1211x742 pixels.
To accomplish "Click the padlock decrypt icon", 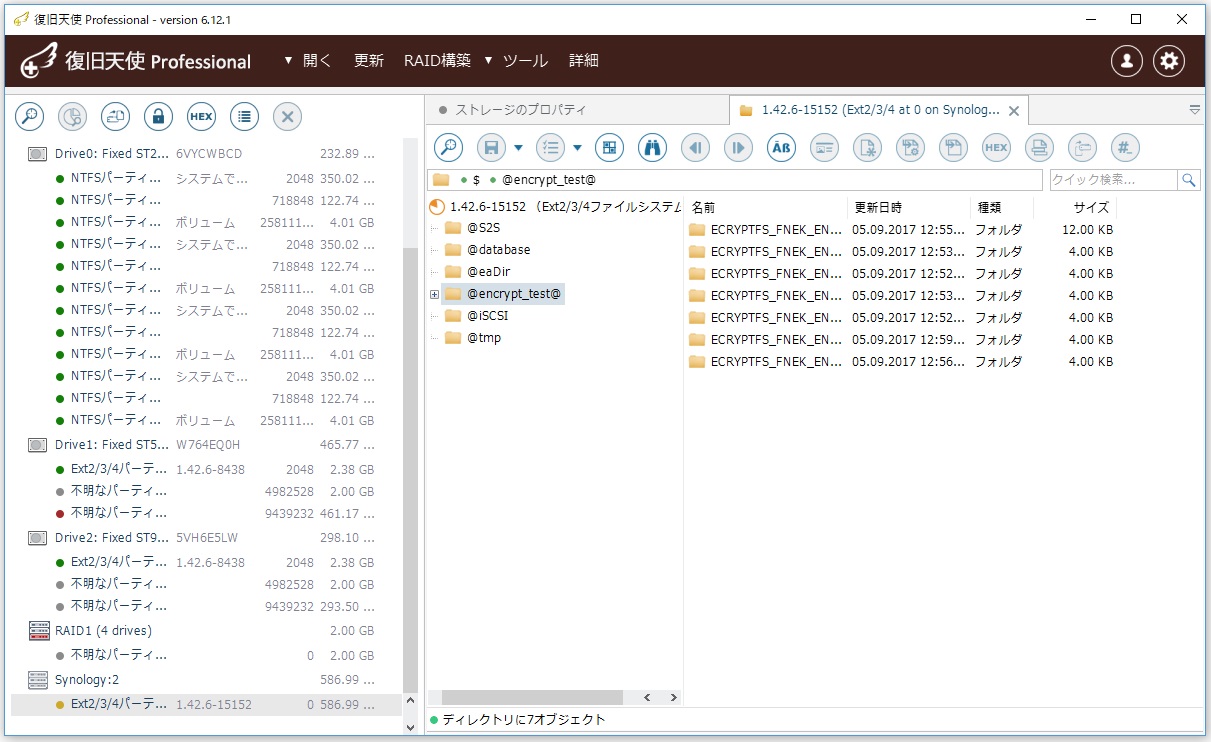I will click(158, 117).
